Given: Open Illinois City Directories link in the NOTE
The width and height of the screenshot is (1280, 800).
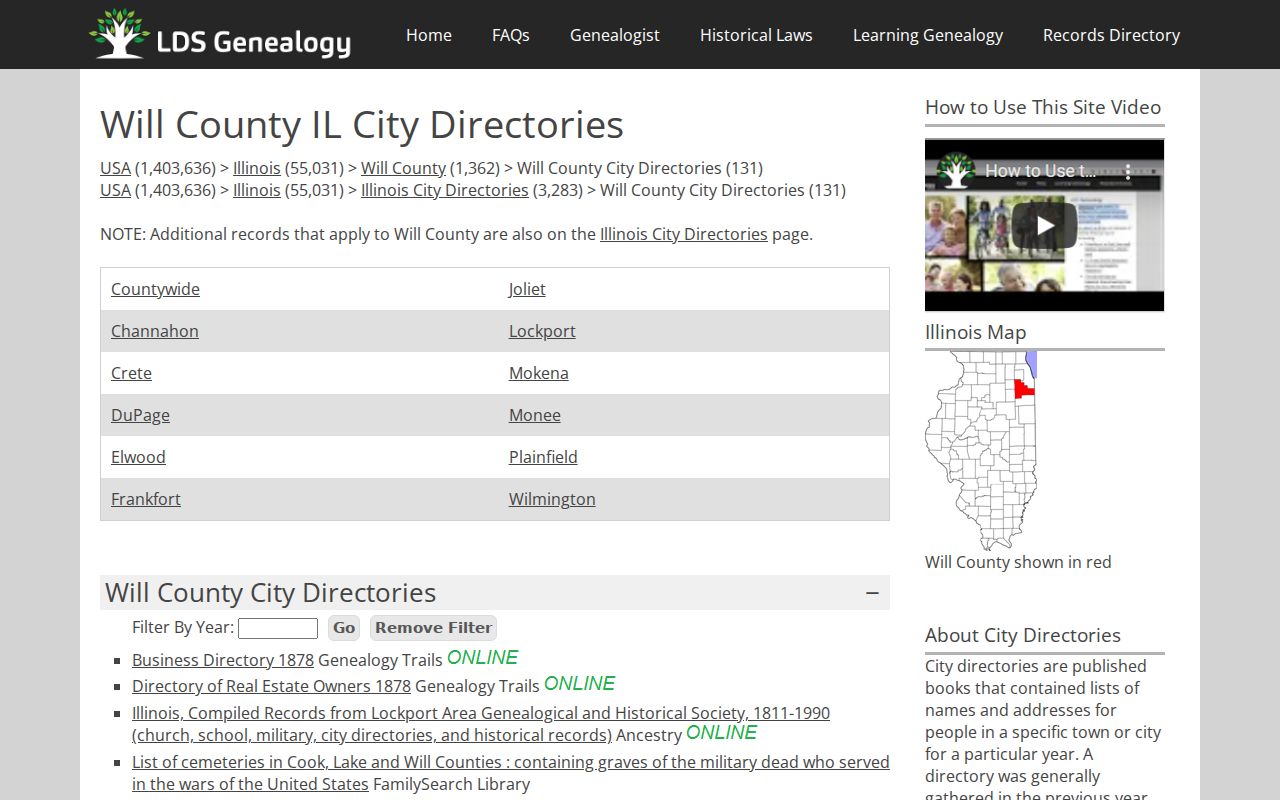Looking at the screenshot, I should tap(684, 234).
